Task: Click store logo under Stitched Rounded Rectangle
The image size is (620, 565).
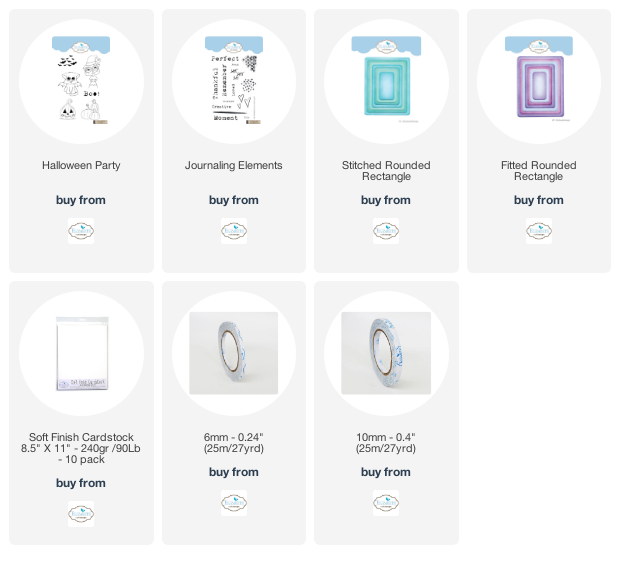Action: tap(386, 231)
